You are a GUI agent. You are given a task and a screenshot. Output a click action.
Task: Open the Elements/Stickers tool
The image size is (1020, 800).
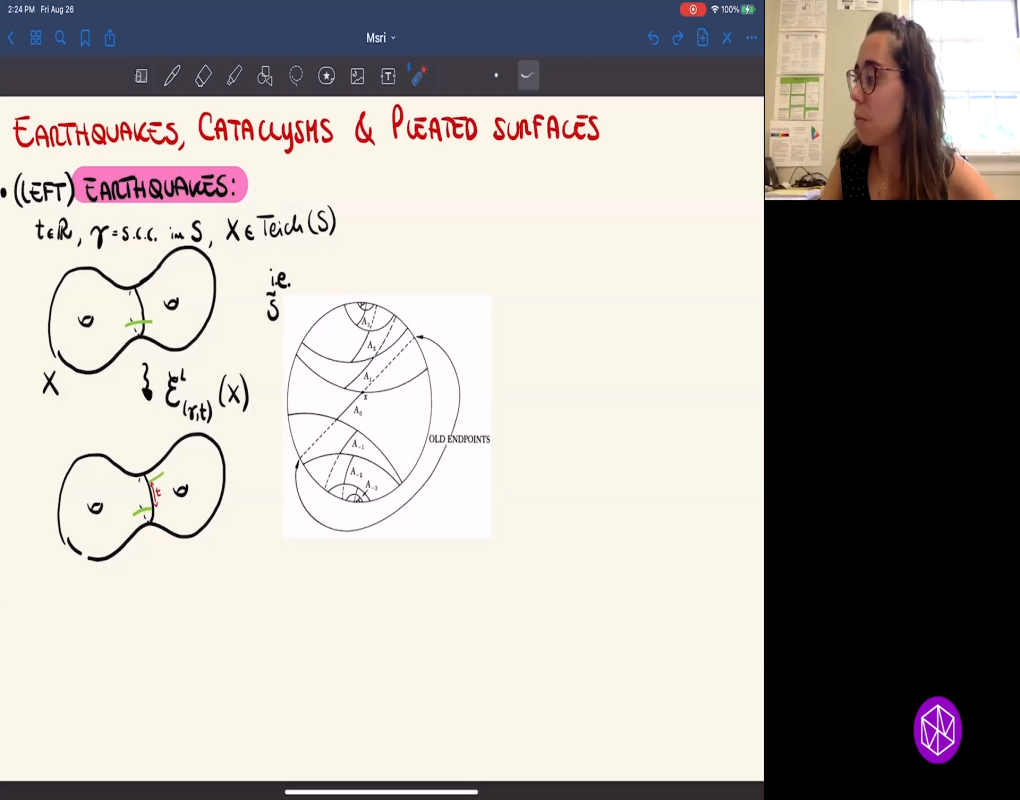tap(326, 76)
